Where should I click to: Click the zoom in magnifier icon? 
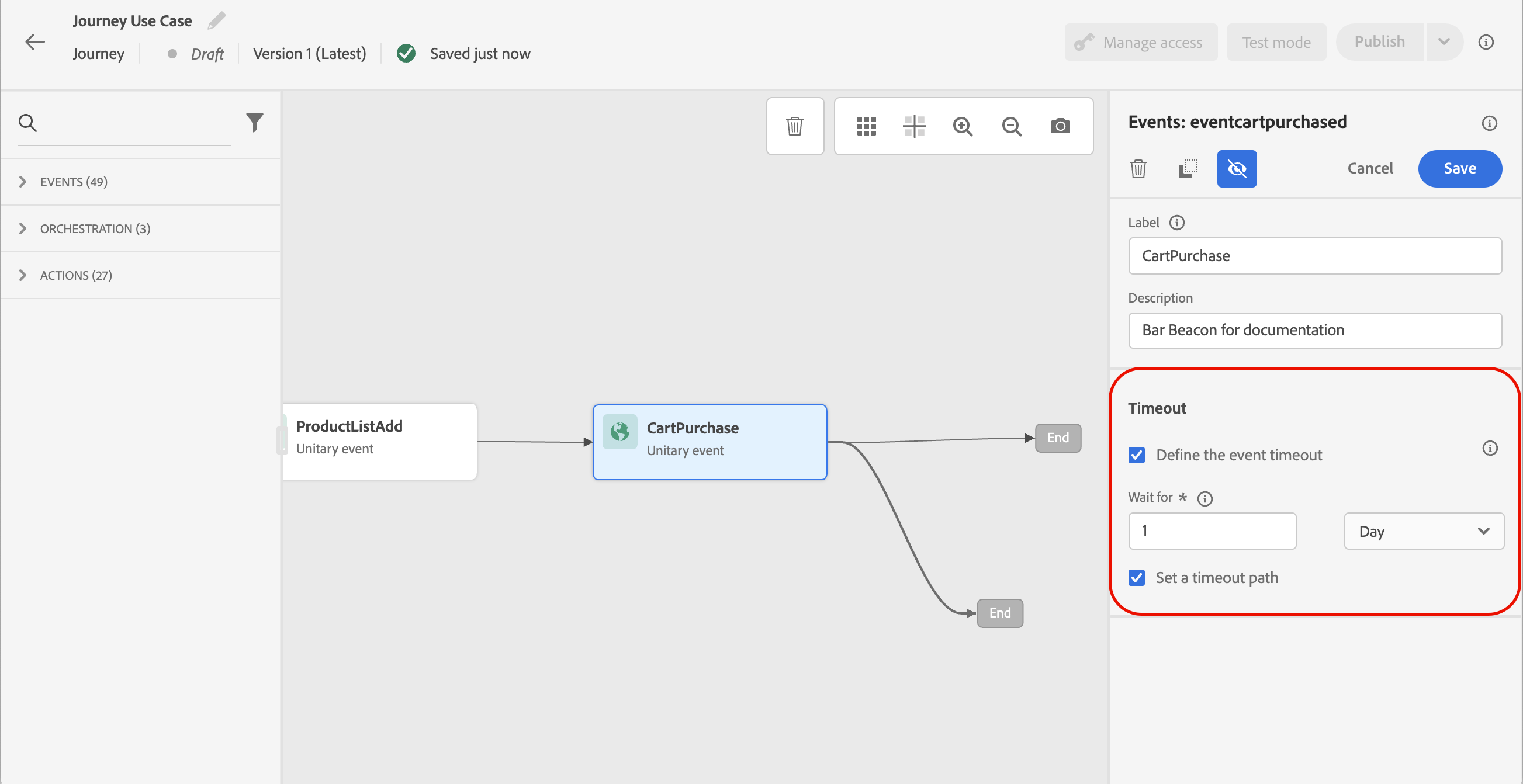963,126
